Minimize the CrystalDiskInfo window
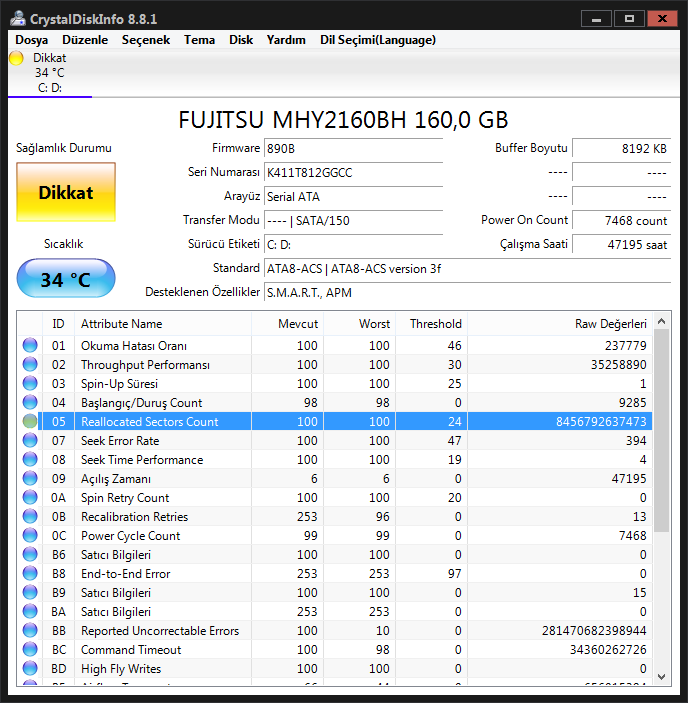688x703 pixels. click(596, 19)
